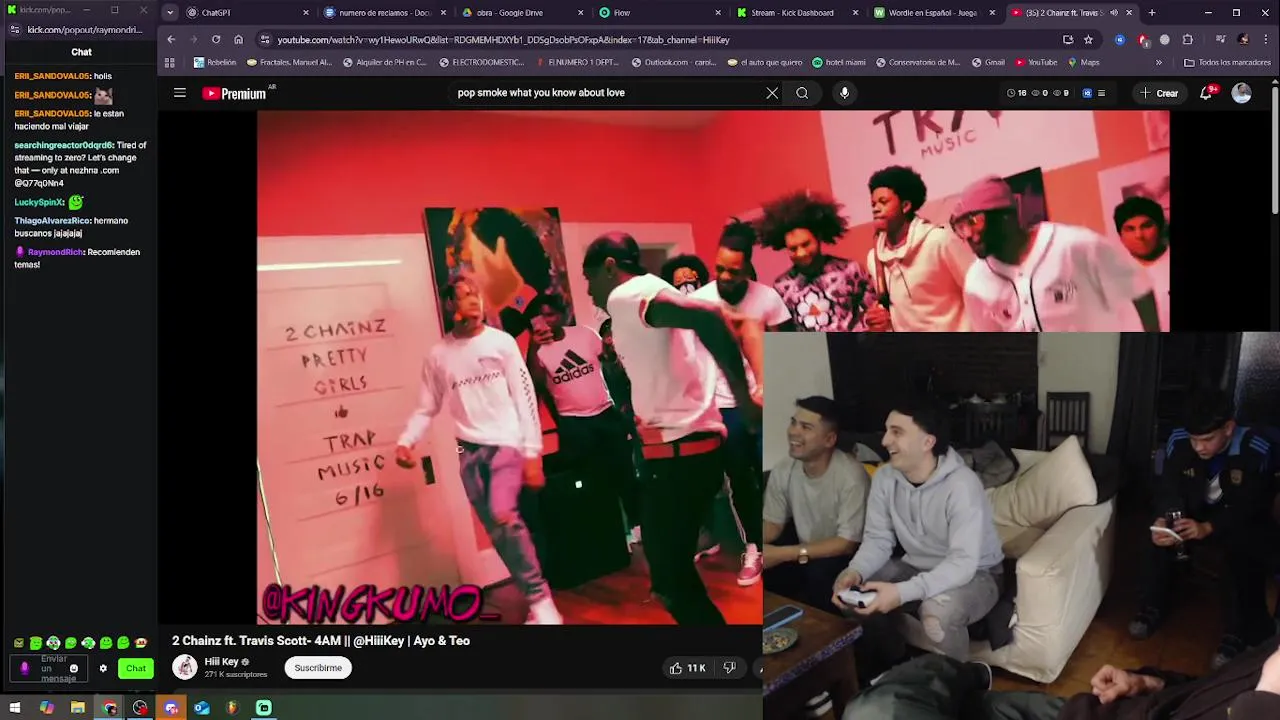Open the media control icon in Chrome toolbar
Image resolution: width=1280 pixels, height=720 pixels.
pyautogui.click(x=1221, y=40)
